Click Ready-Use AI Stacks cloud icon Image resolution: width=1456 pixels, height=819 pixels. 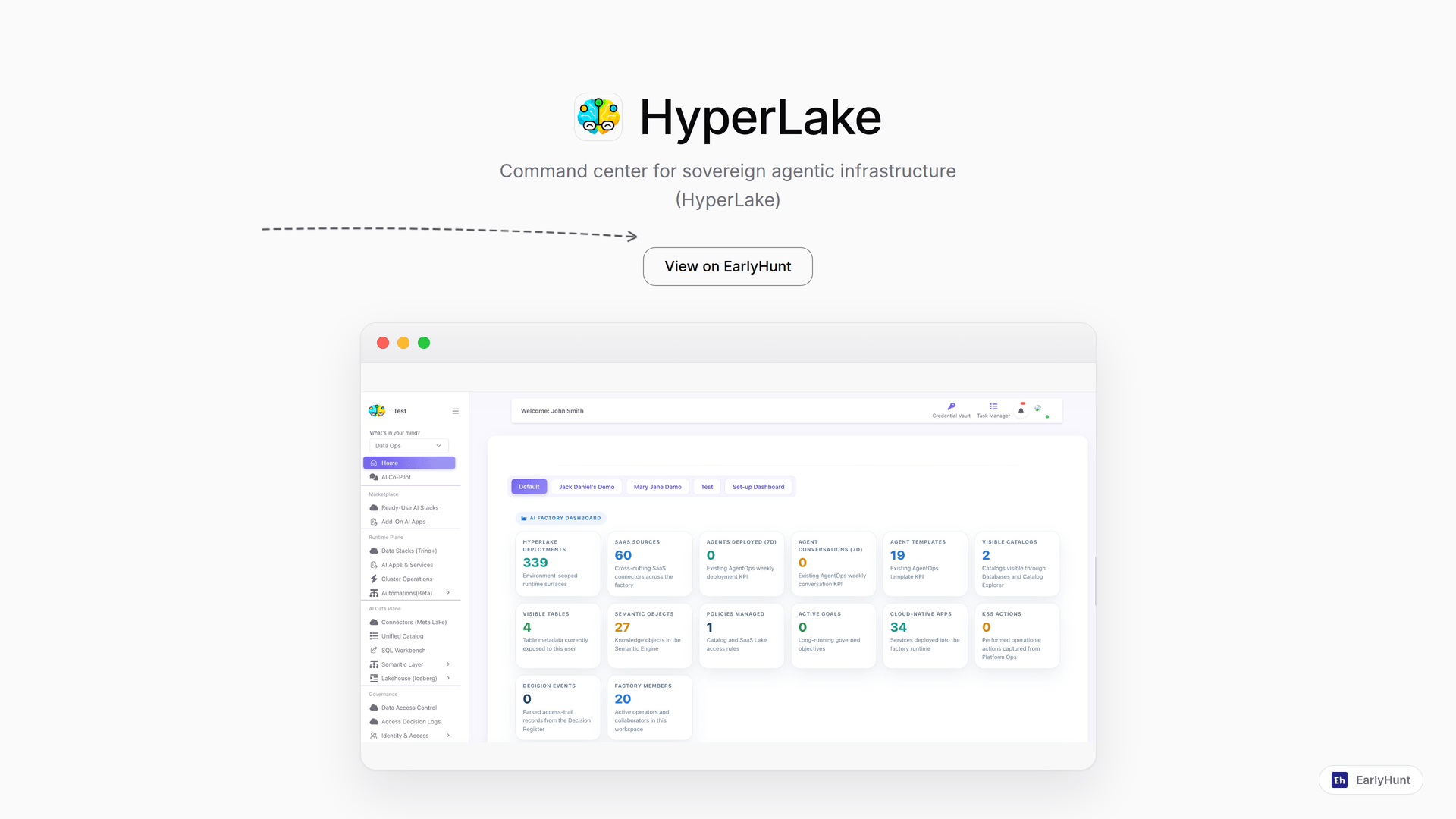coord(374,508)
